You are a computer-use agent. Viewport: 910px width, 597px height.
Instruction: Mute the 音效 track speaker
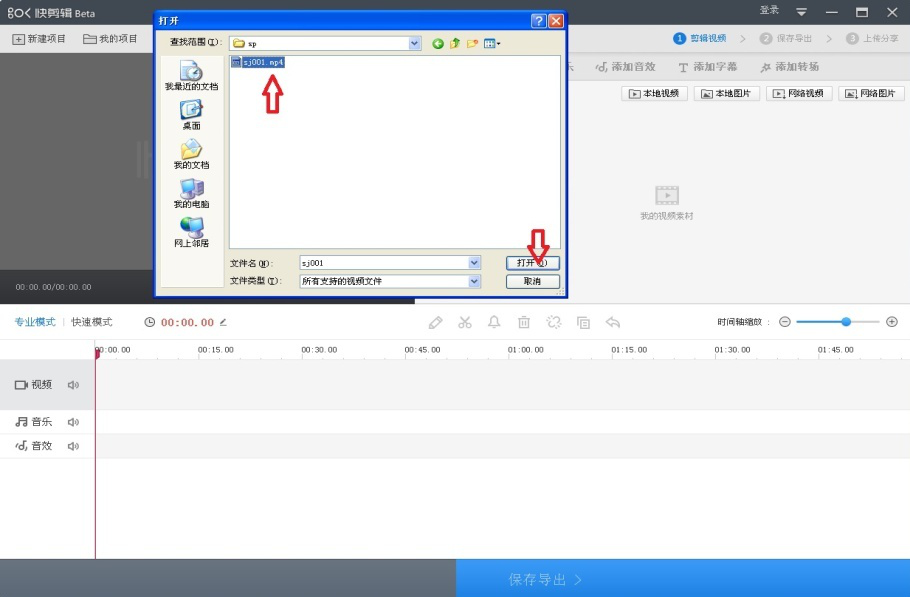73,446
